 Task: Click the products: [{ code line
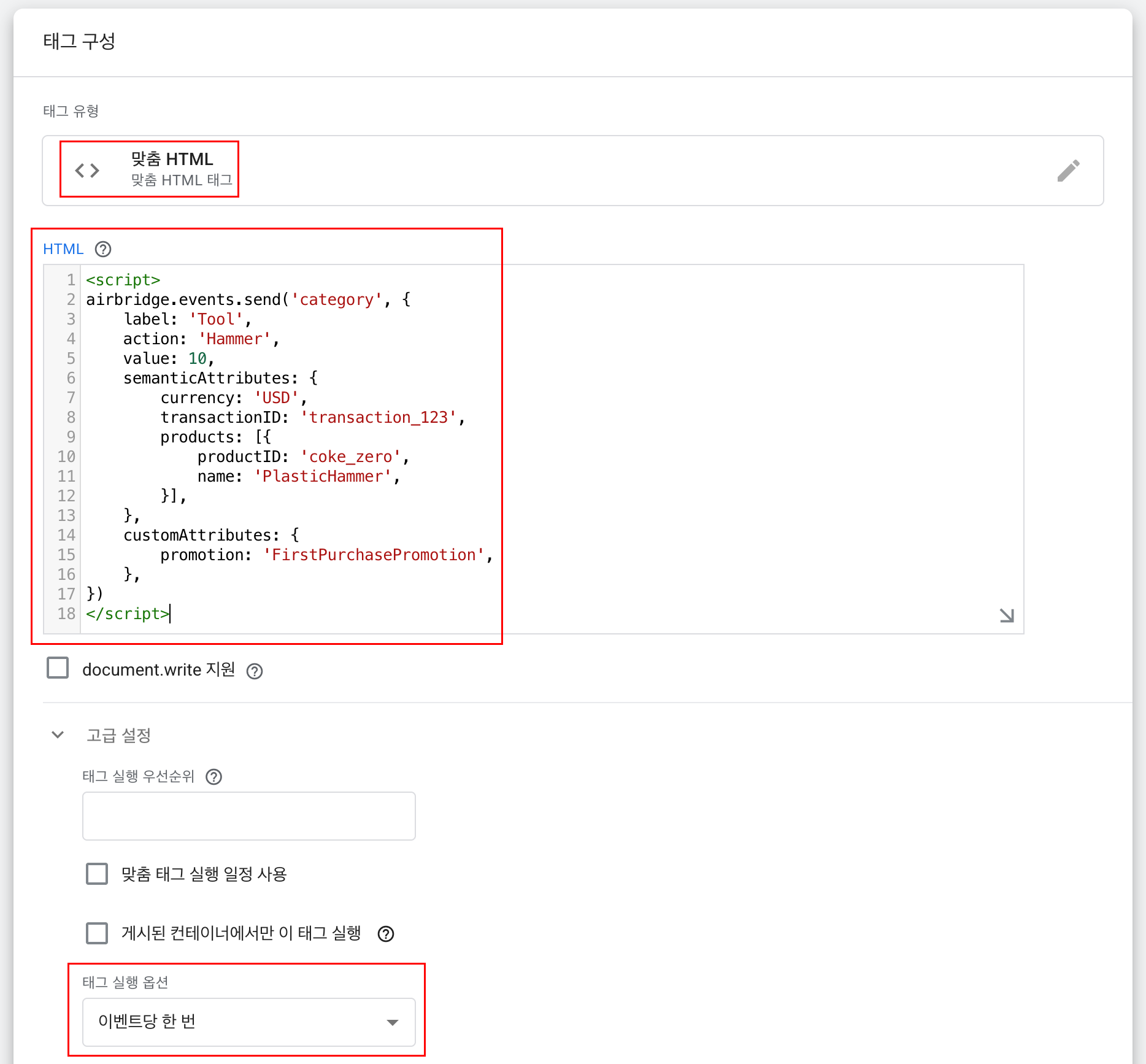(216, 437)
